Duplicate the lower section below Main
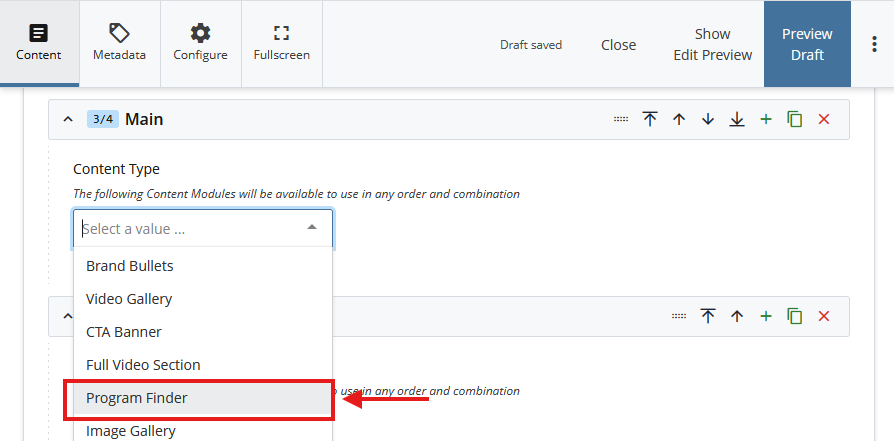Screen dimensions: 894x441 (x=795, y=316)
